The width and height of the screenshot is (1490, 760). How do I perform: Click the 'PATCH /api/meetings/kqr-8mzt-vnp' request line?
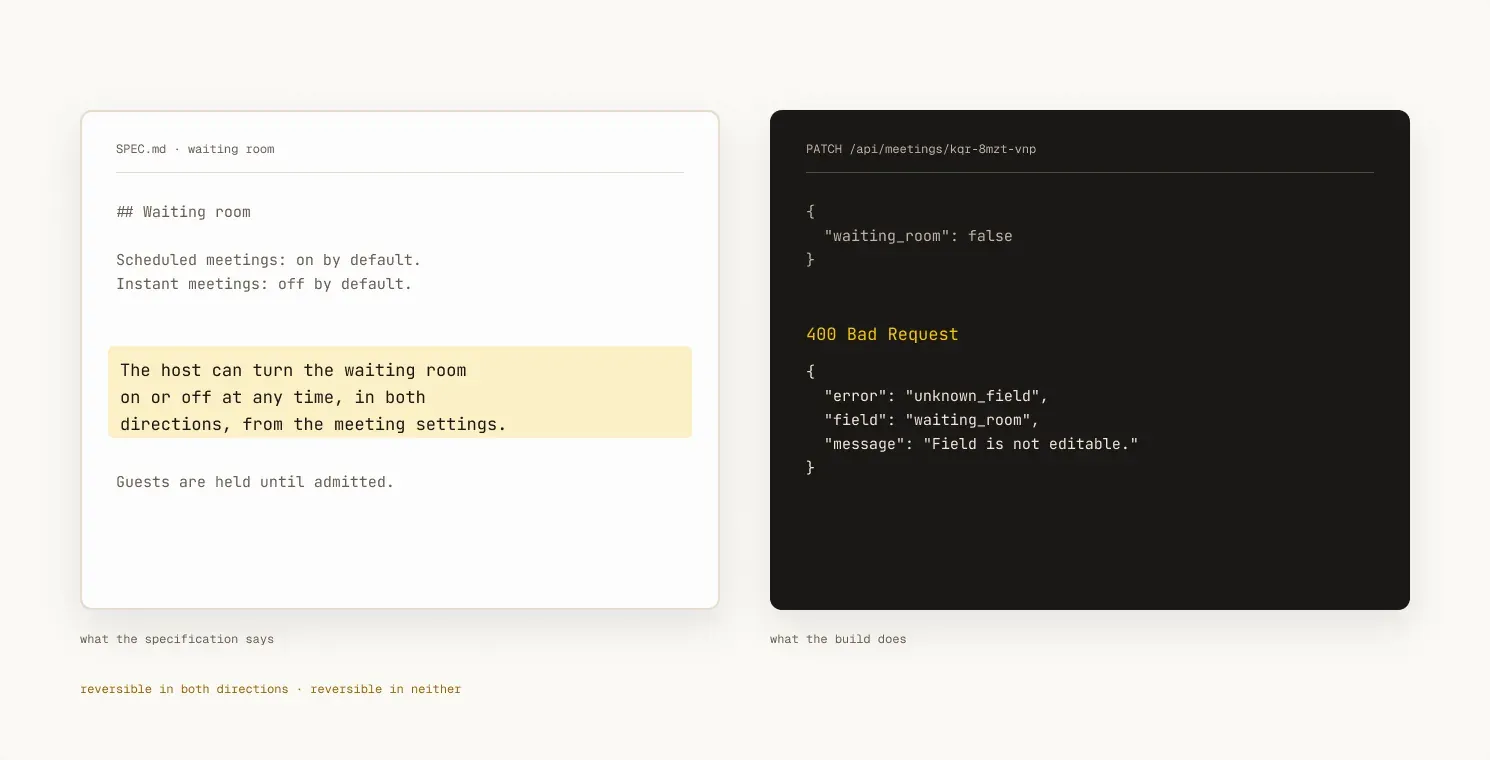click(x=921, y=149)
